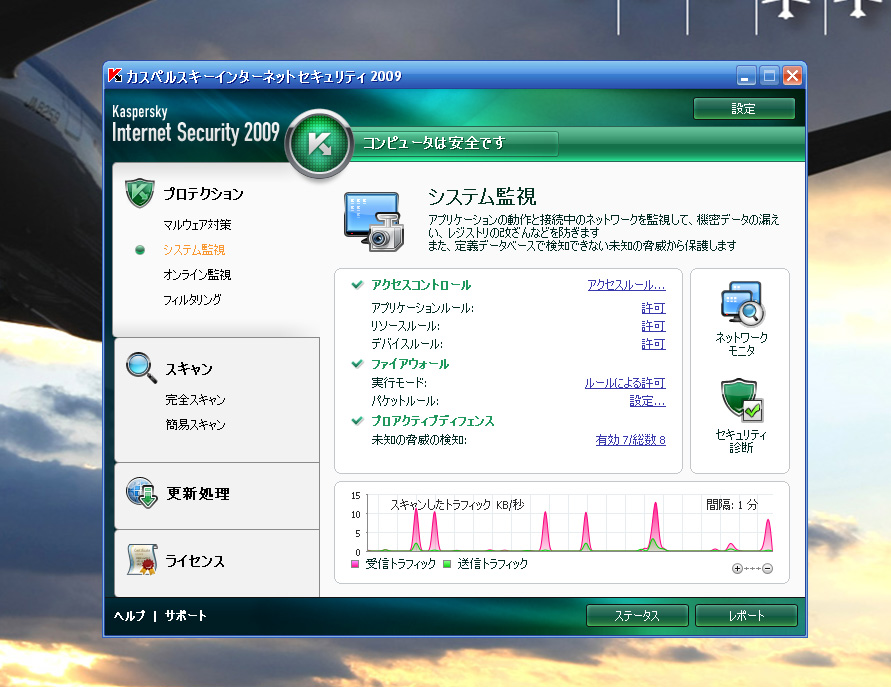Screen dimensions: 891x687
Task: Click 許可 link for アプリケーションルール
Action: [x=653, y=308]
